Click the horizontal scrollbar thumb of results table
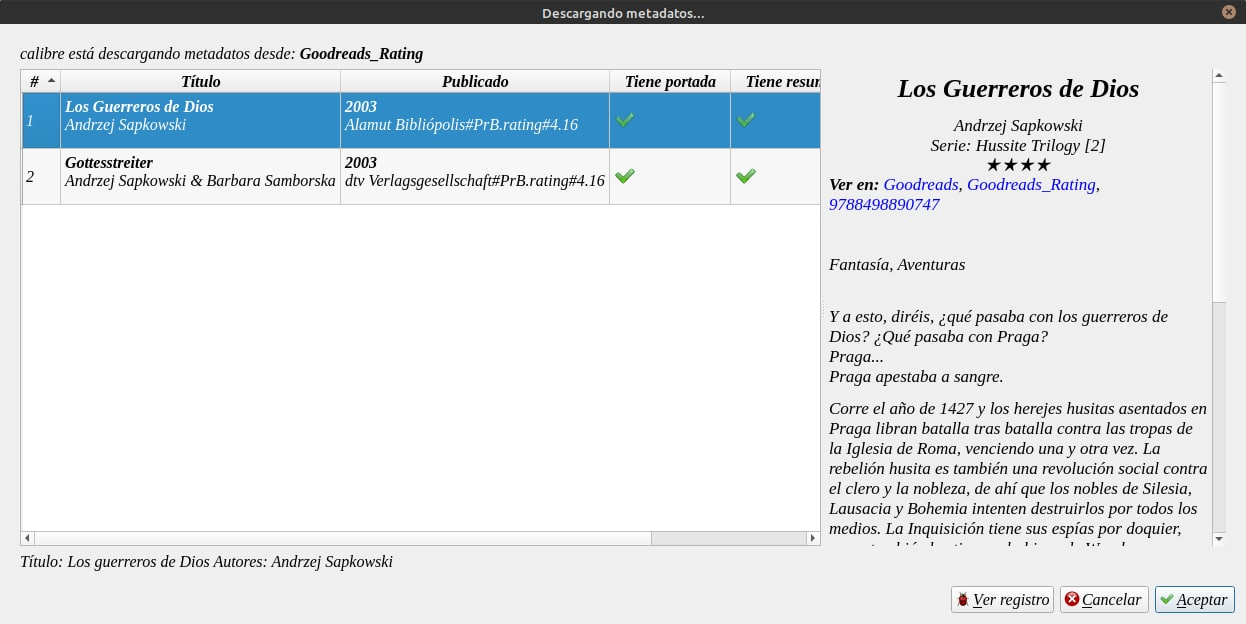The height and width of the screenshot is (624, 1246). (x=343, y=538)
